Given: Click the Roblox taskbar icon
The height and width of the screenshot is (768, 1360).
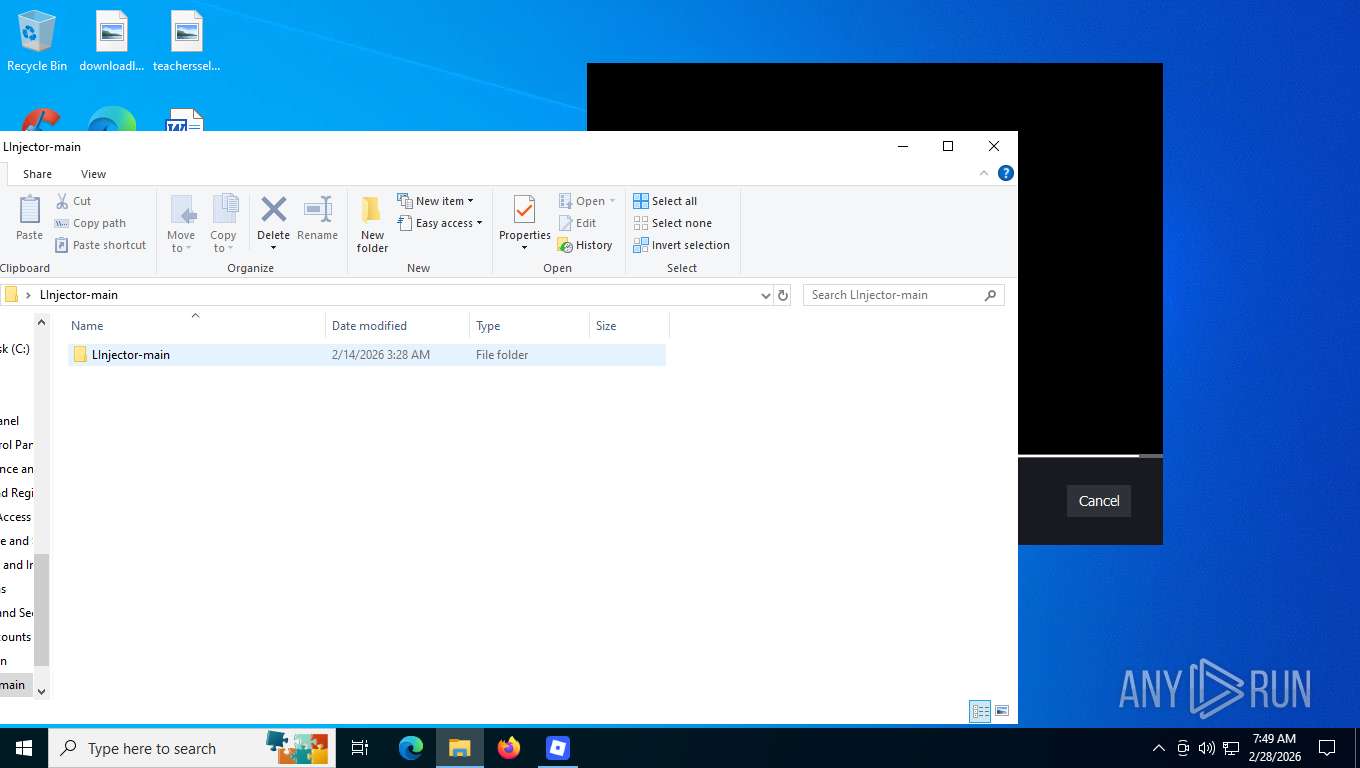Looking at the screenshot, I should 557,748.
